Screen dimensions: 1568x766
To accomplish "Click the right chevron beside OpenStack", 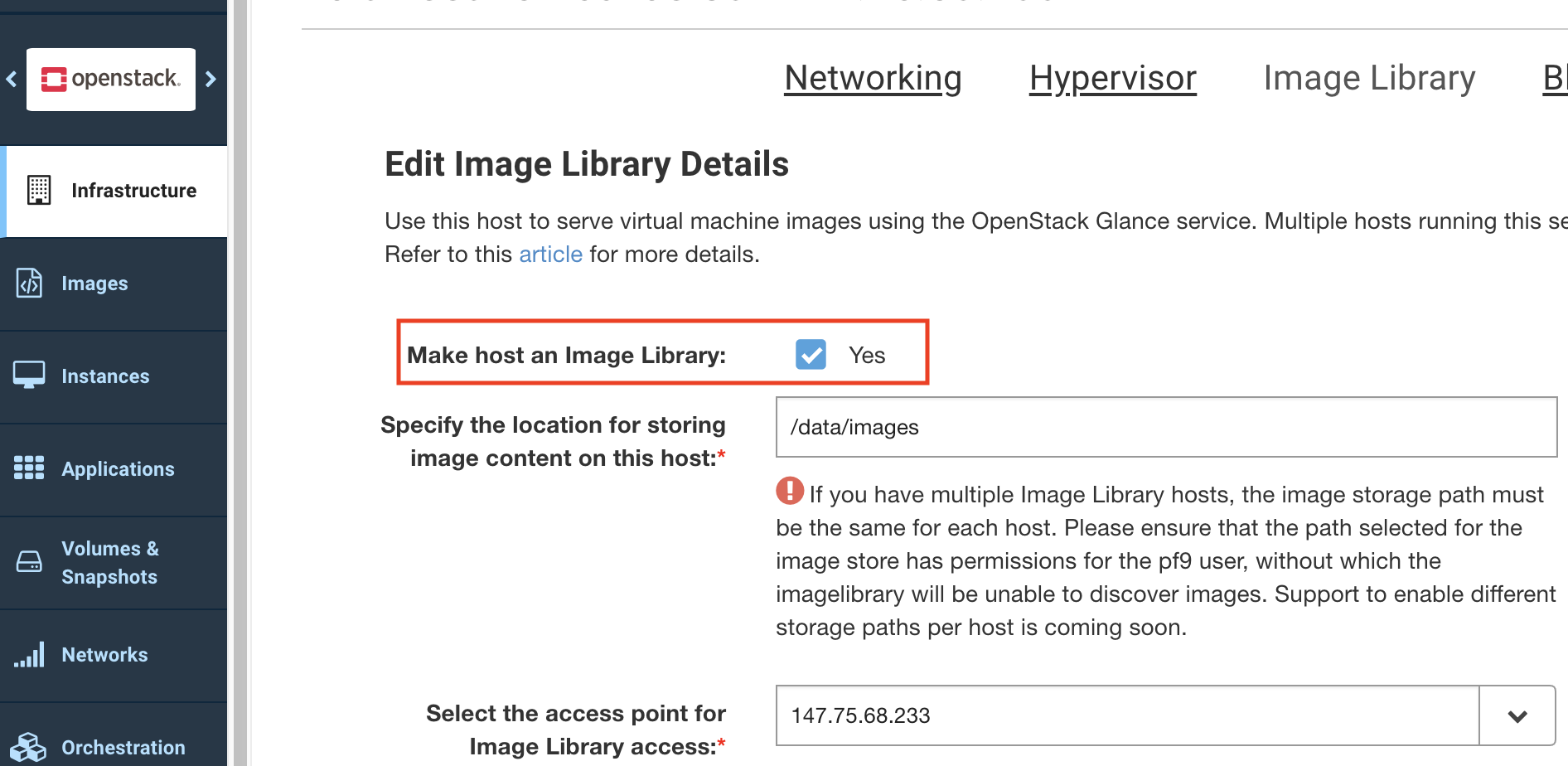I will pyautogui.click(x=211, y=79).
